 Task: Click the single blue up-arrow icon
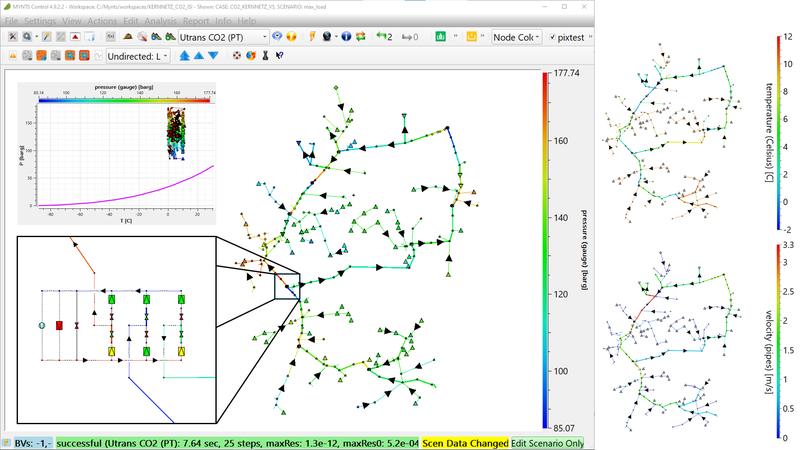199,56
